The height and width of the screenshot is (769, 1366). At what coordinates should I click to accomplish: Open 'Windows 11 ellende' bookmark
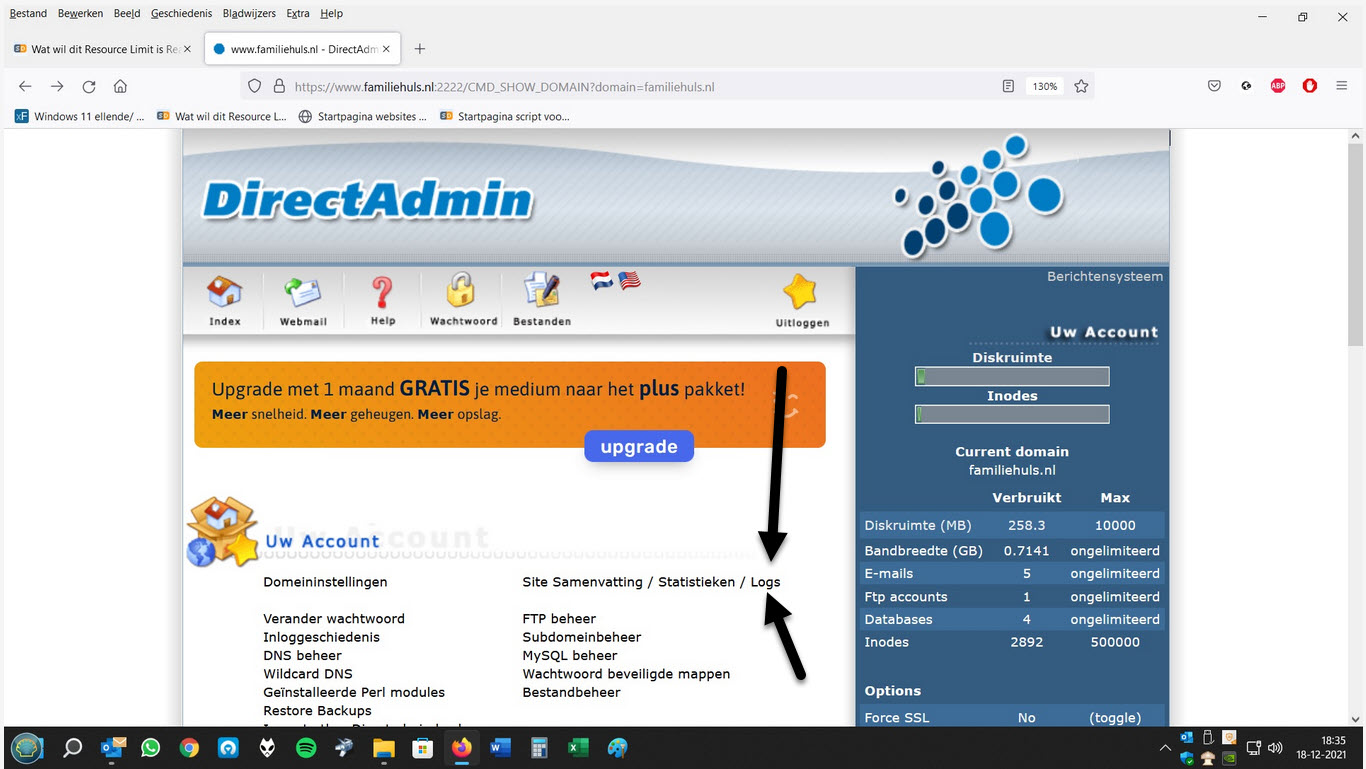point(80,116)
